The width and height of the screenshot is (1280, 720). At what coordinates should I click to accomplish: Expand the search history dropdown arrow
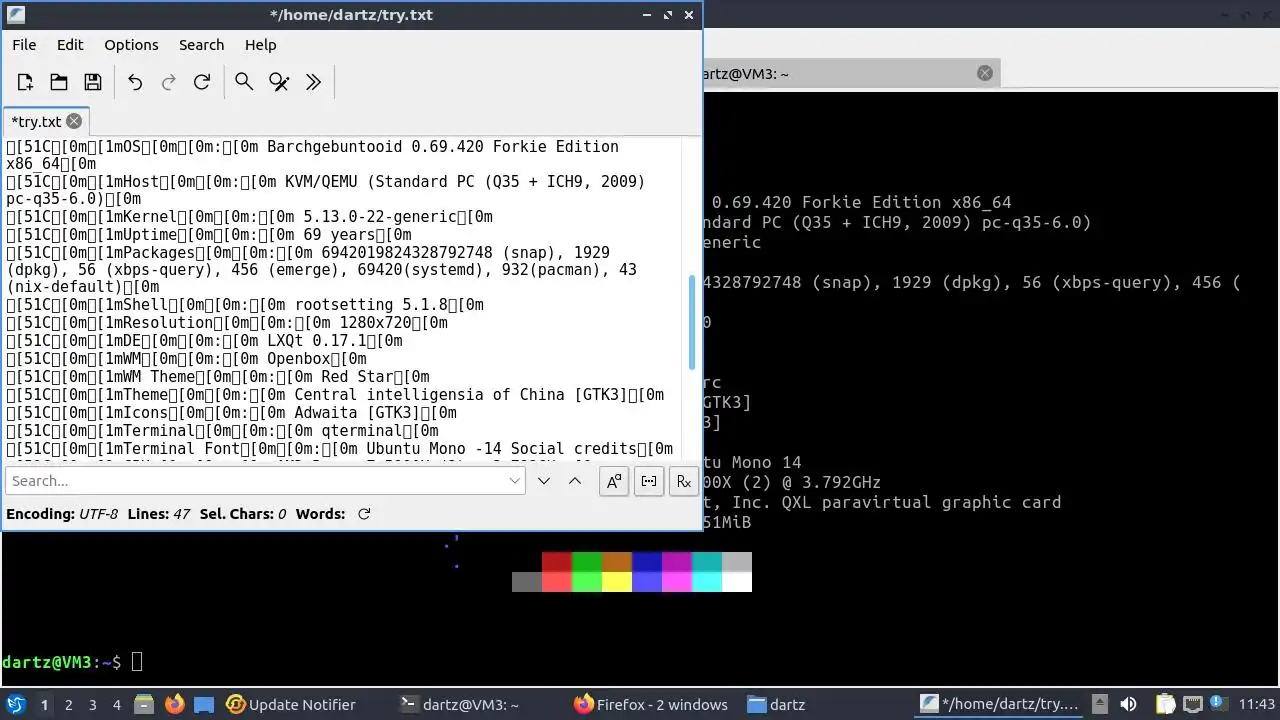(x=515, y=481)
